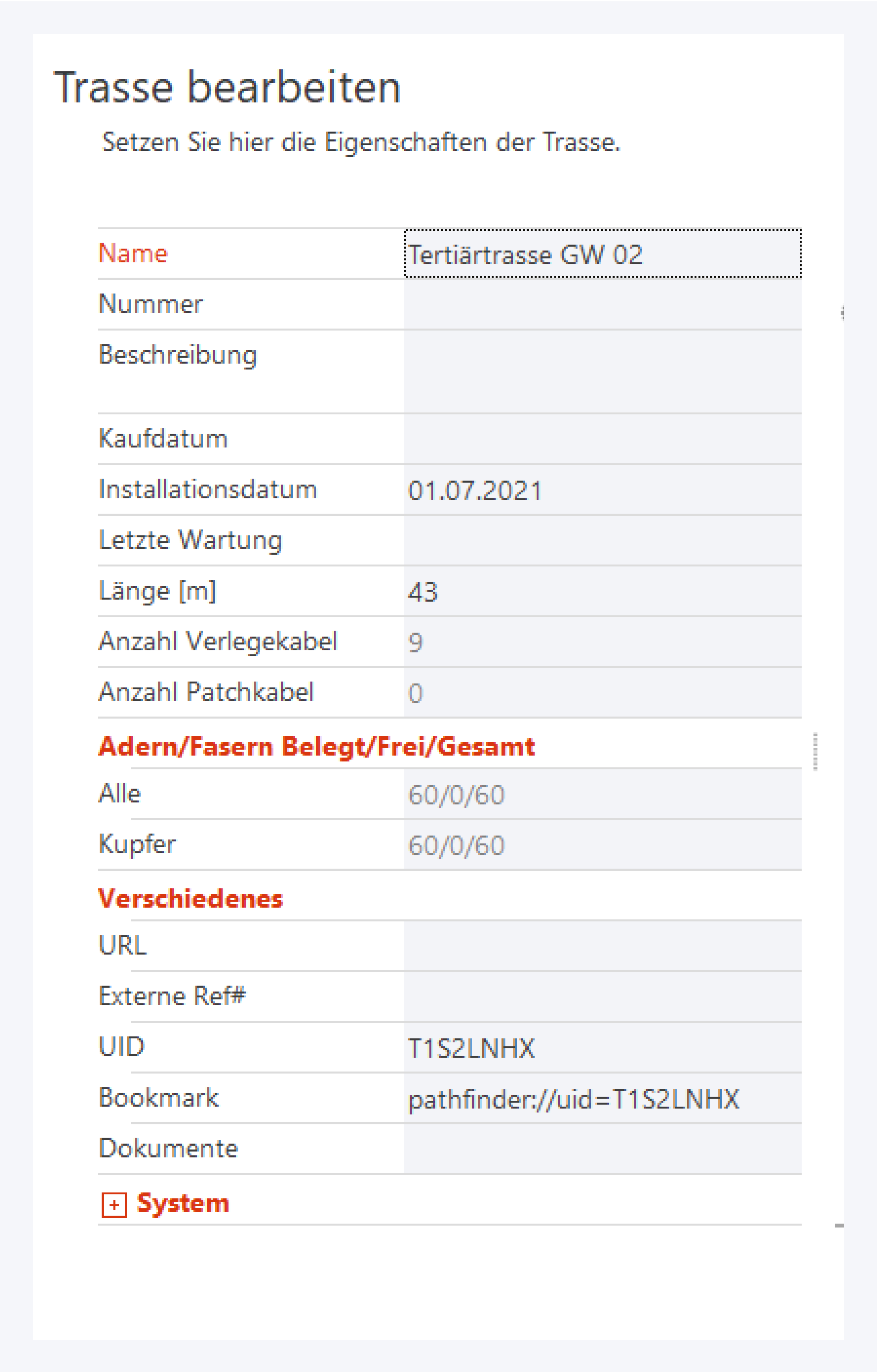Focus the Letzte Wartung date field

pos(602,540)
